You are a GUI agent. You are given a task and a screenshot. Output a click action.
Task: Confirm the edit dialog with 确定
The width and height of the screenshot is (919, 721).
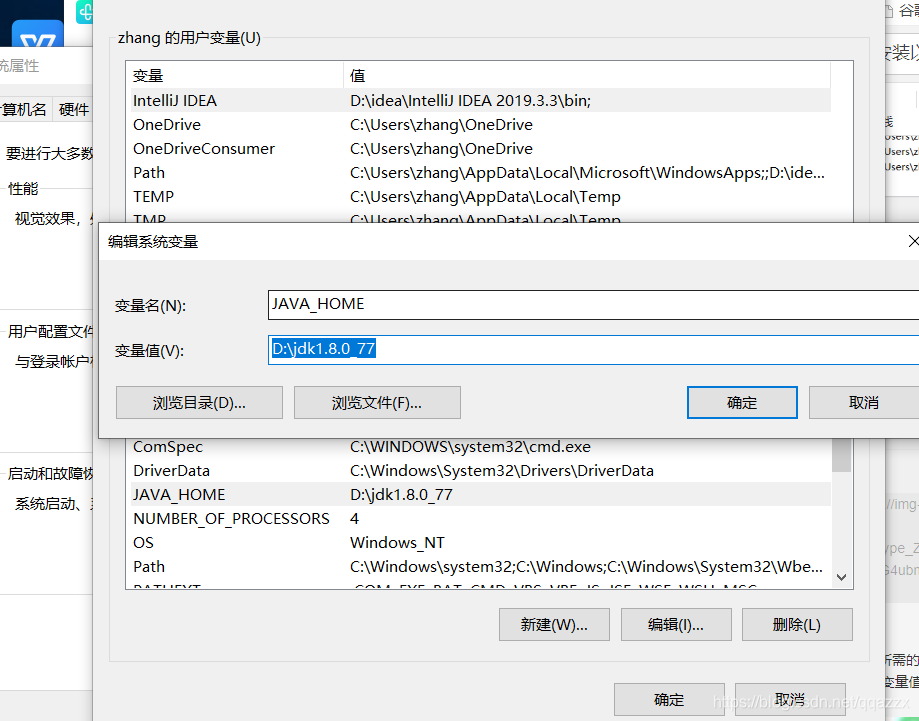(742, 403)
